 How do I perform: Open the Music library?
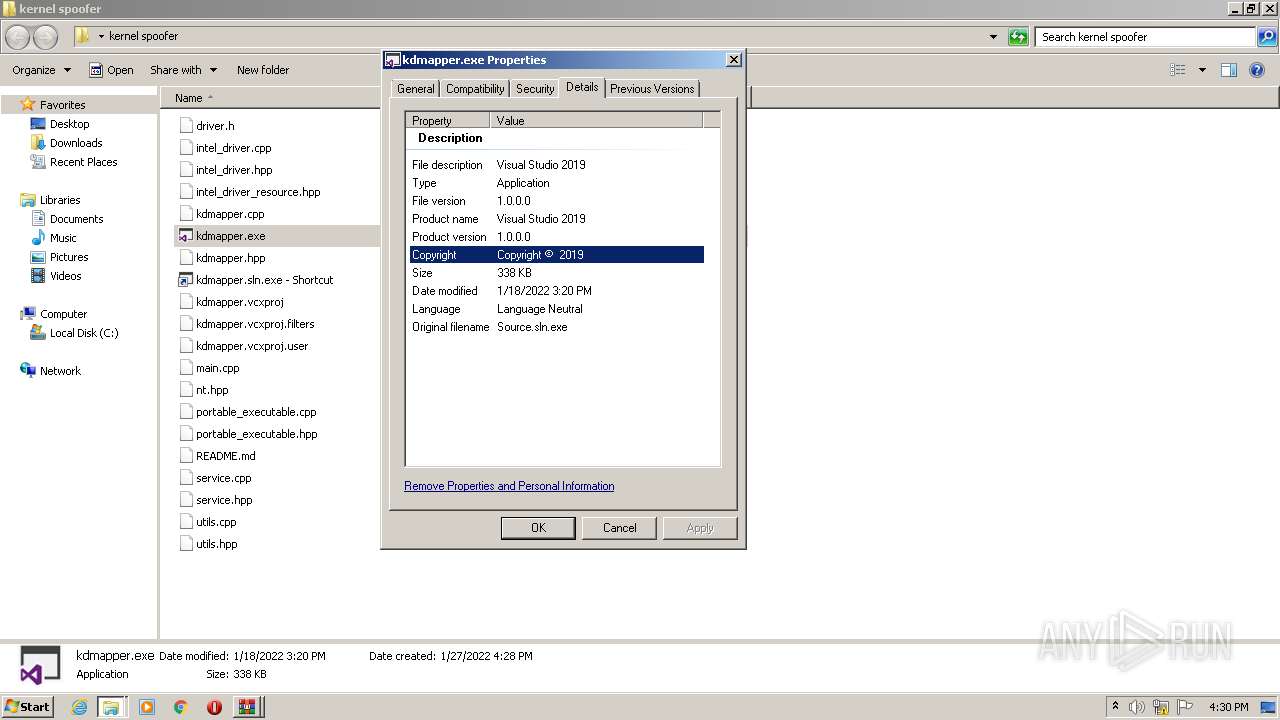(63, 238)
